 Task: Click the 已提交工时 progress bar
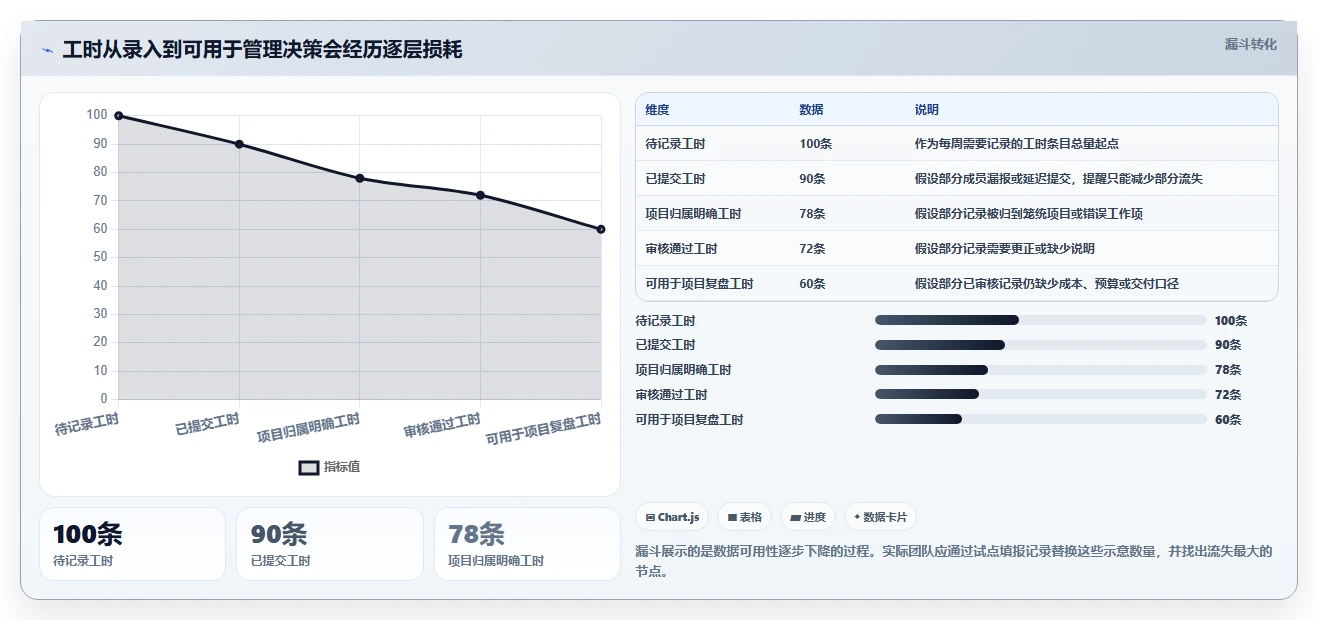coord(1041,345)
